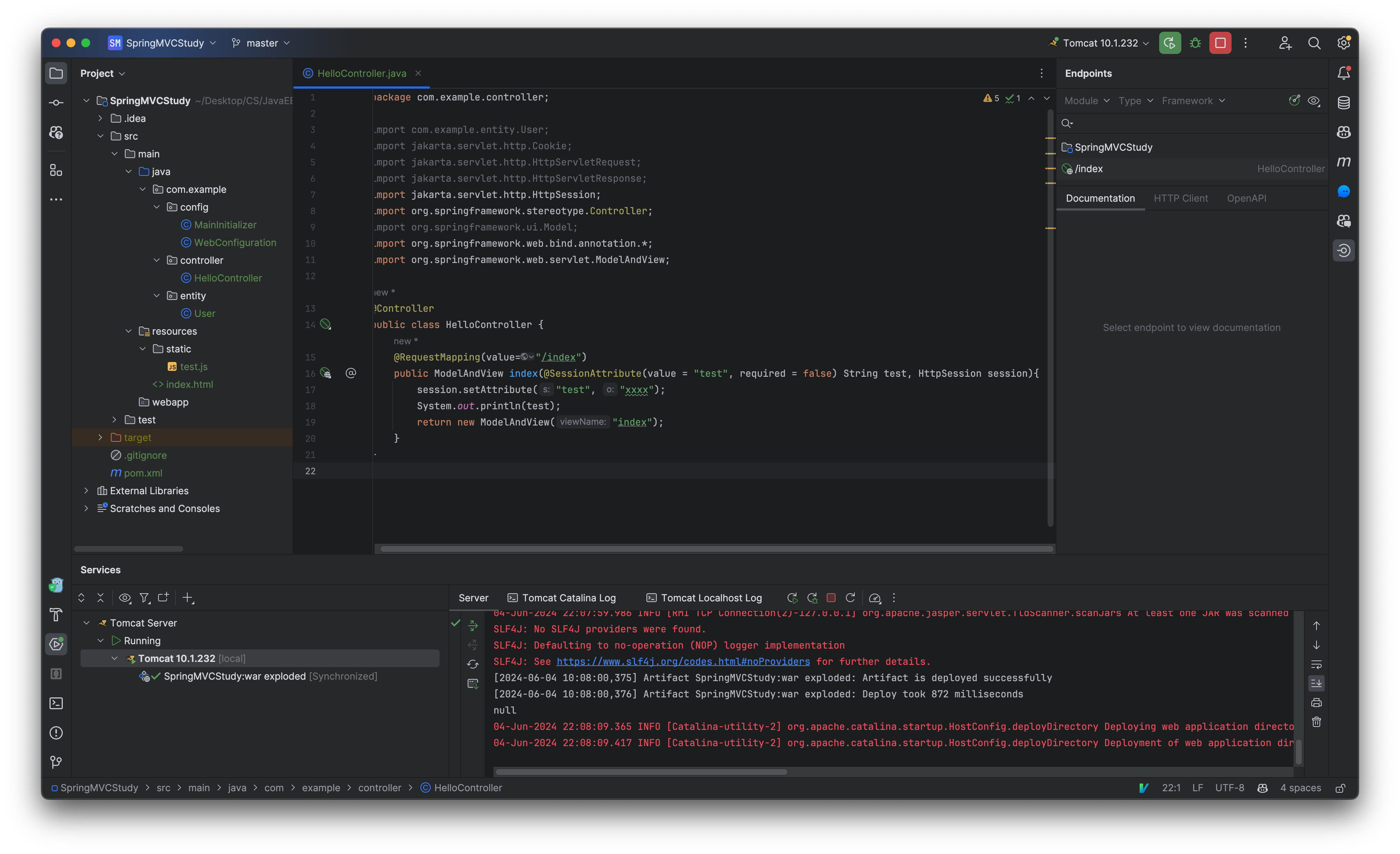Open Terminal tool window icon
Viewport: 1400px width, 854px height.
click(56, 703)
